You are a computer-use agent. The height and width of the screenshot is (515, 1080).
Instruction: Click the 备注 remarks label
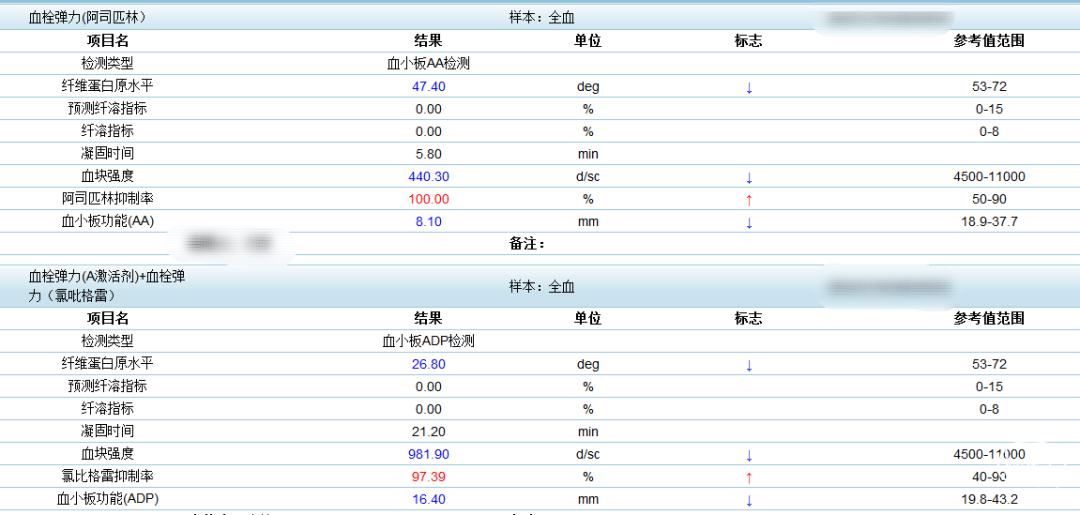[526, 243]
